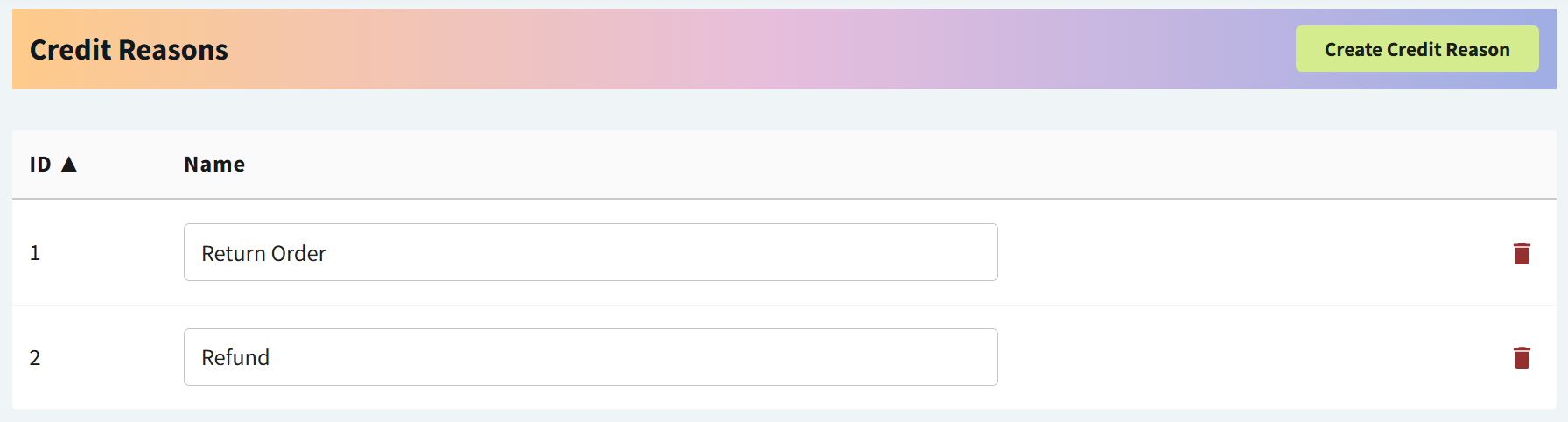Click blank row space right of Return Order field
This screenshot has height=422, width=1568.
(1242, 253)
